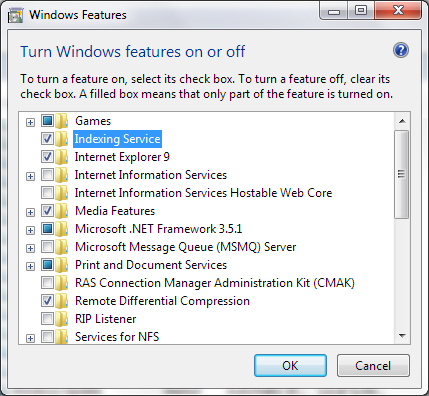Screen dimensions: 429x396
Task: Check the RAS Connection Manager Administration Kit box
Action: [x=47, y=282]
